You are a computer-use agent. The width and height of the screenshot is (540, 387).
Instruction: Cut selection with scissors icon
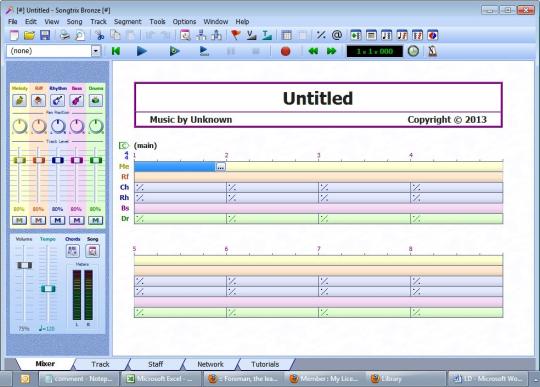coord(100,35)
